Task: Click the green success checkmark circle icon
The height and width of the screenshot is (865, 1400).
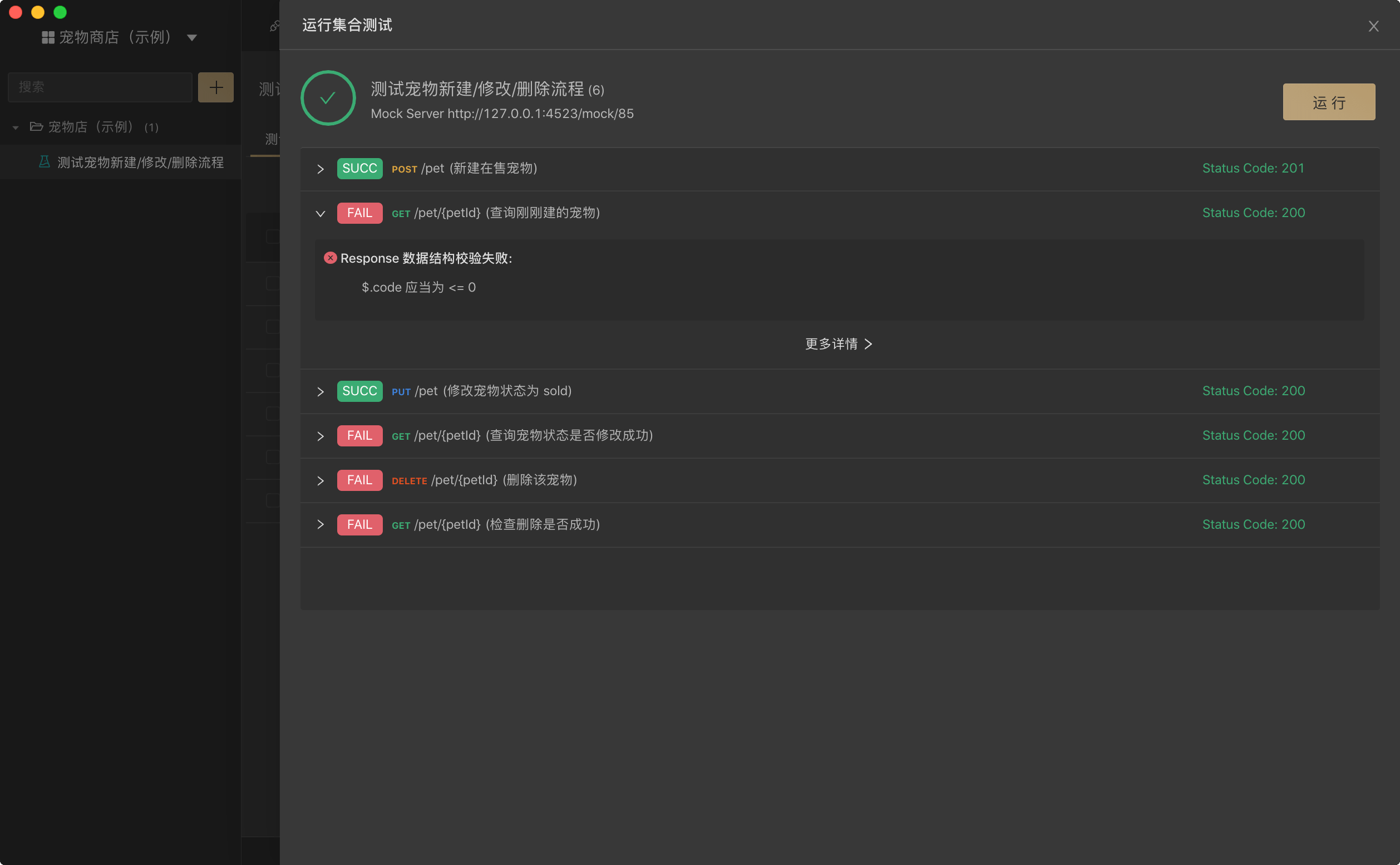Action: coord(328,98)
